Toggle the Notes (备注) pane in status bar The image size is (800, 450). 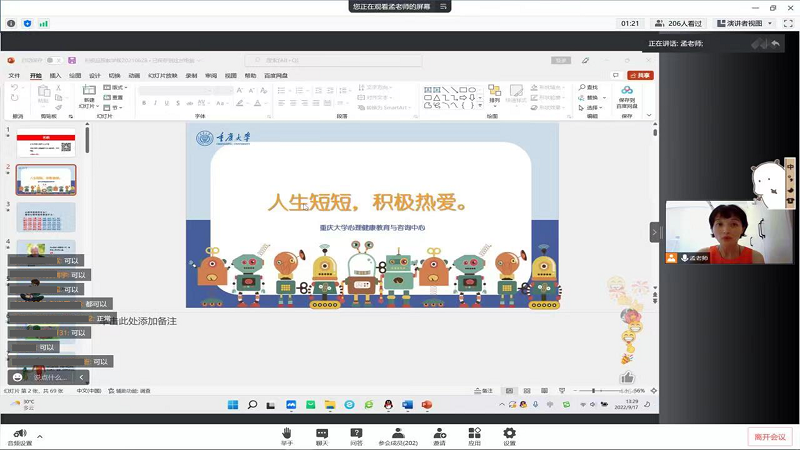pos(484,391)
